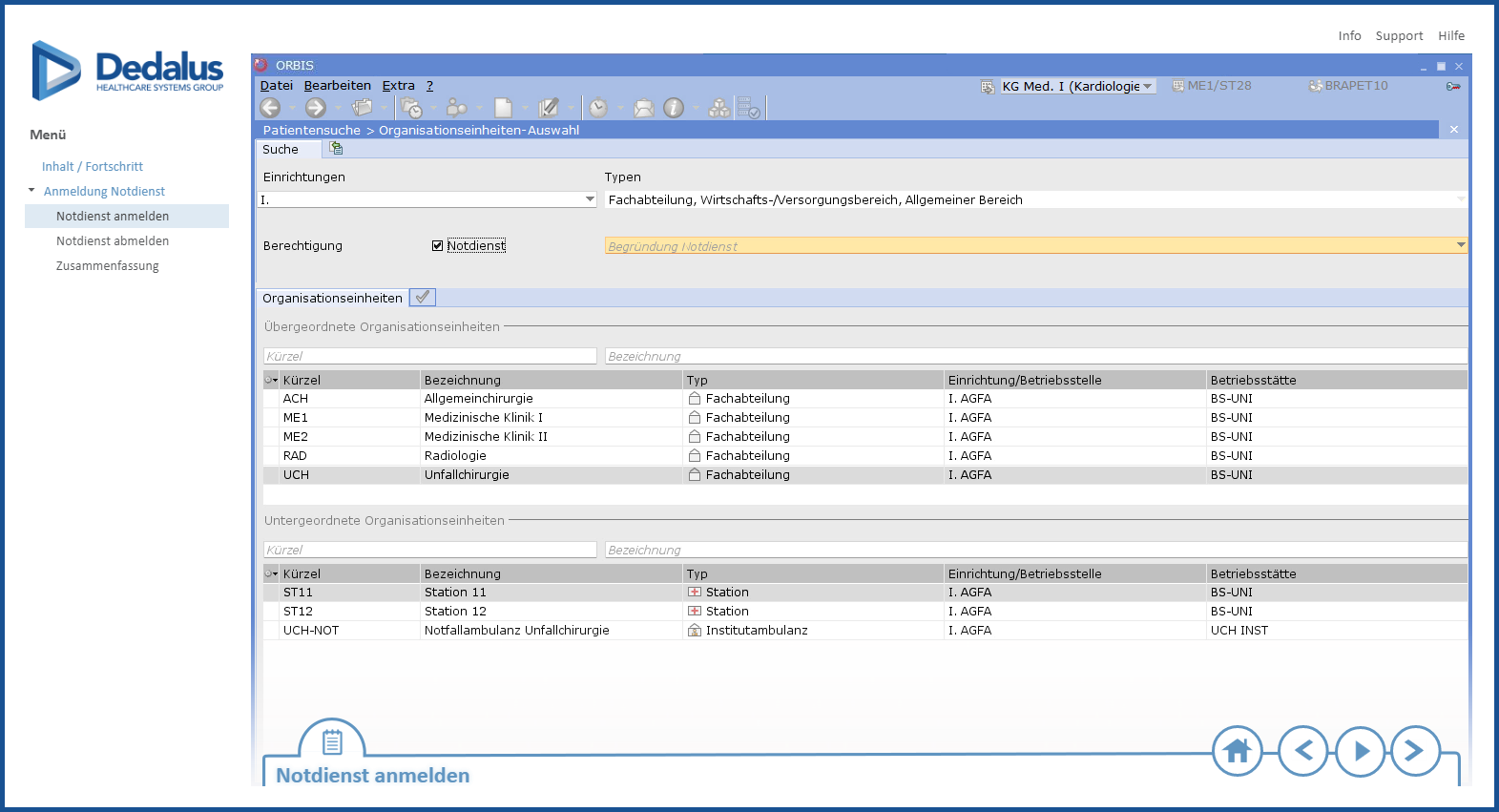Click the green icon beside Suche tab
Viewport: 1499px width, 812px height.
(336, 149)
